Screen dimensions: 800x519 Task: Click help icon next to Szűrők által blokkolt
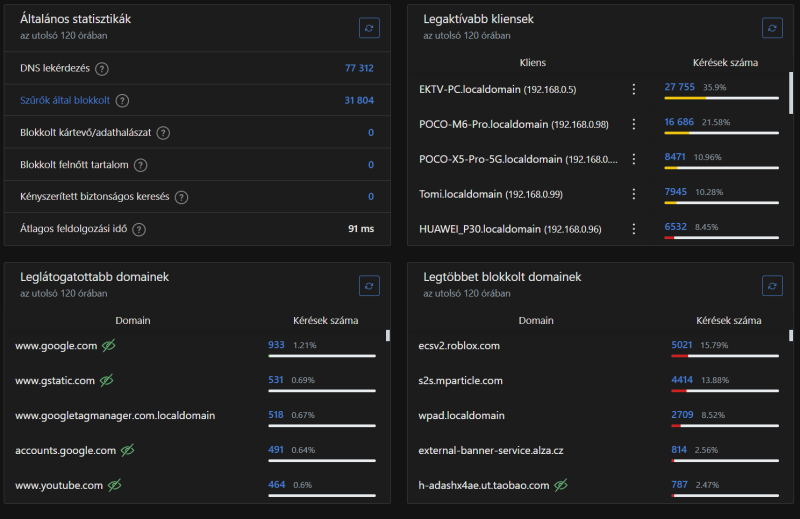122,101
